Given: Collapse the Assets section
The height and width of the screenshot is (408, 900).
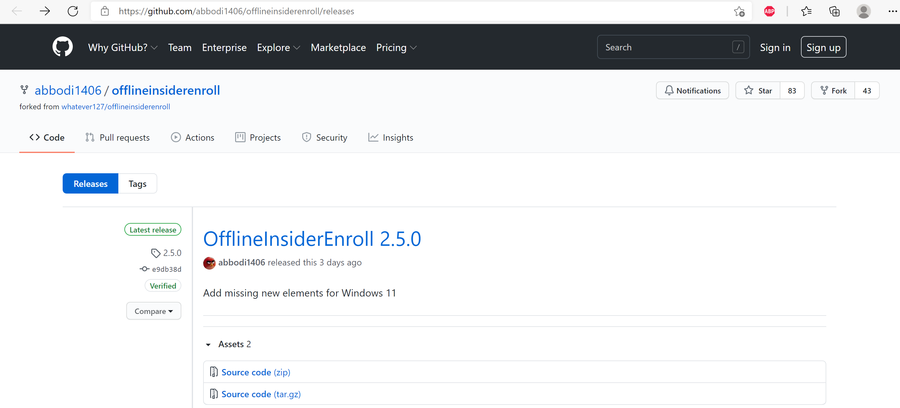Looking at the screenshot, I should coord(228,344).
